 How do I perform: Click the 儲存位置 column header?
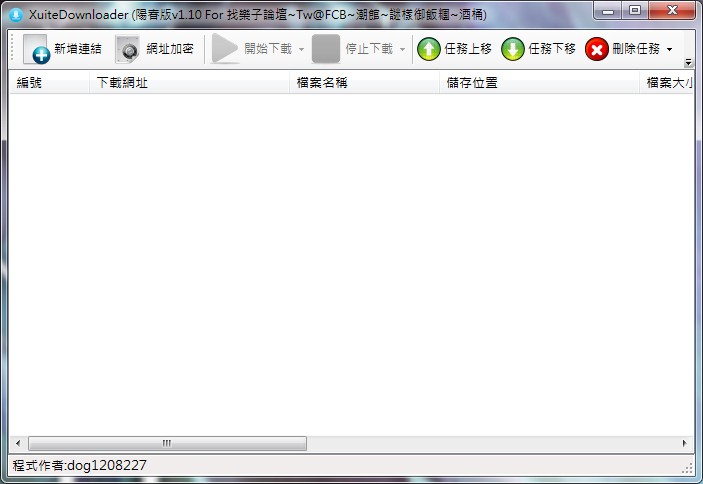[539, 82]
